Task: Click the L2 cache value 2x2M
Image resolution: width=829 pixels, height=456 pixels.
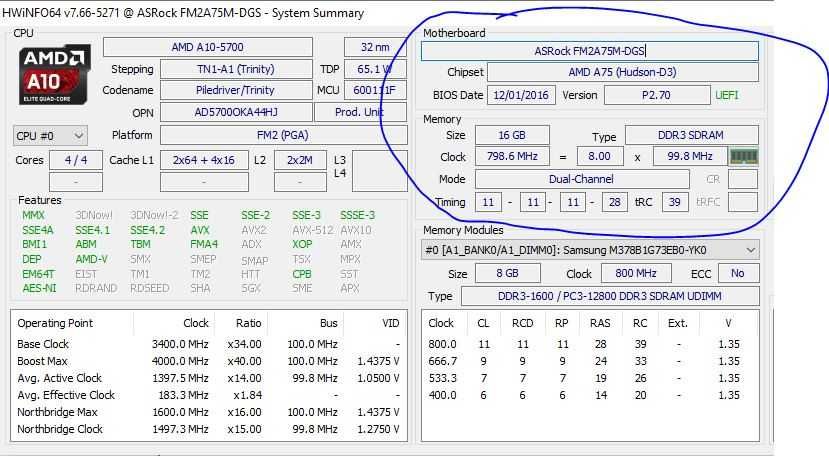Action: (300, 160)
